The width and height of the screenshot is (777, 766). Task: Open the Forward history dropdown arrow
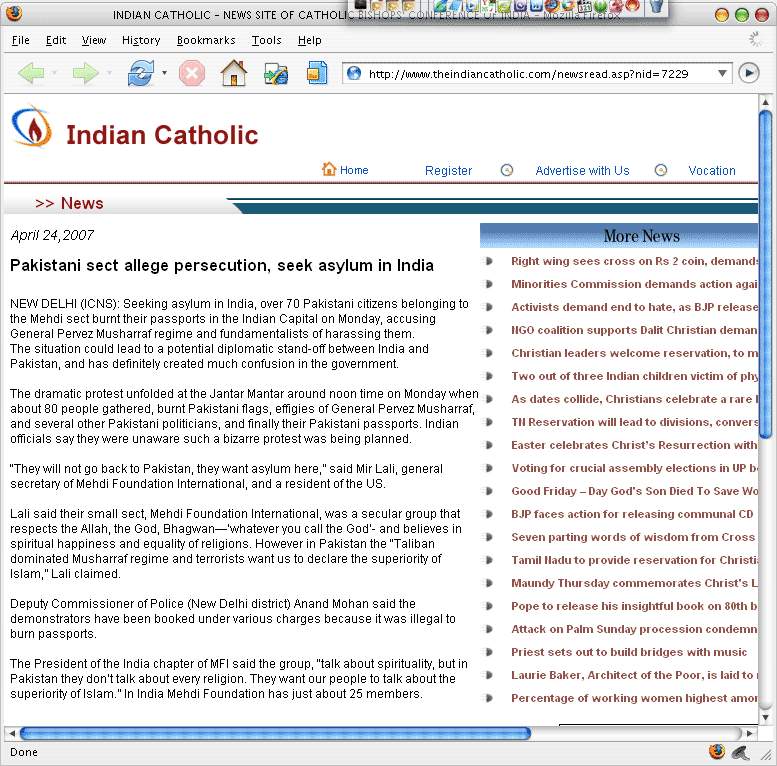point(109,73)
